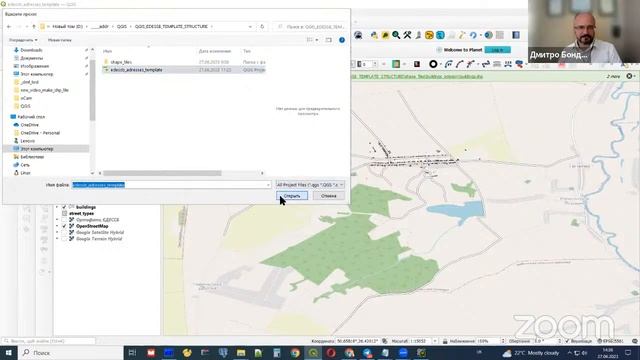Click the magnifier search plugin icon in the QGIS toolbar
Screen dimensions: 640x360
[x=396, y=35]
